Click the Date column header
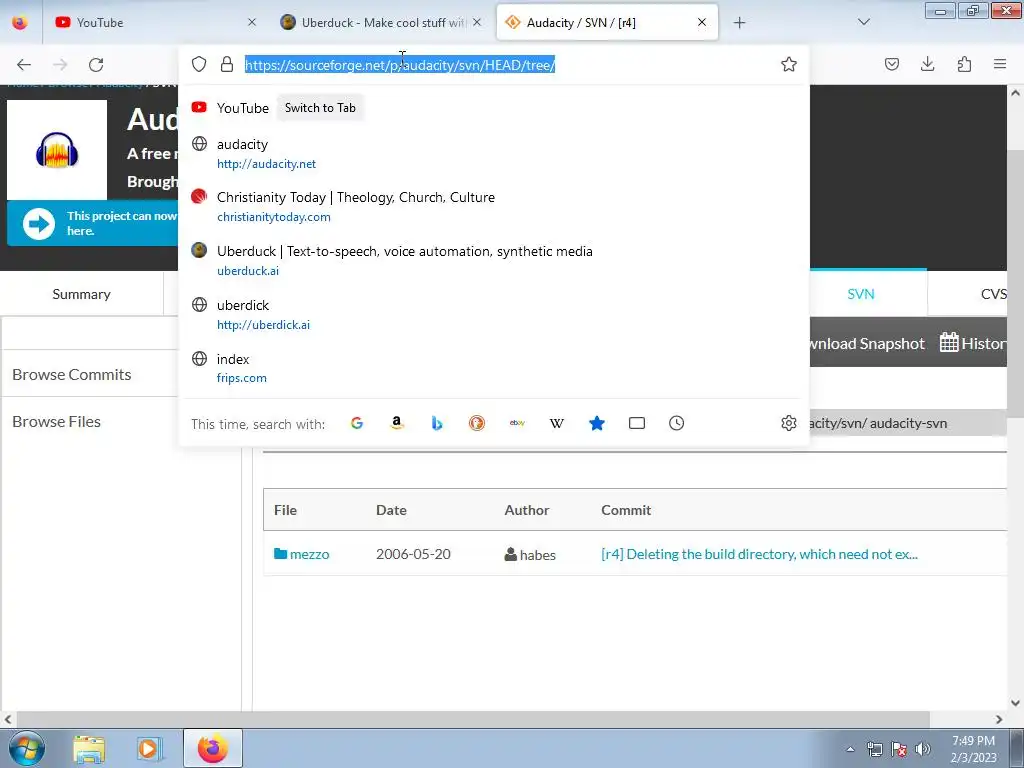The height and width of the screenshot is (768, 1024). tap(391, 510)
